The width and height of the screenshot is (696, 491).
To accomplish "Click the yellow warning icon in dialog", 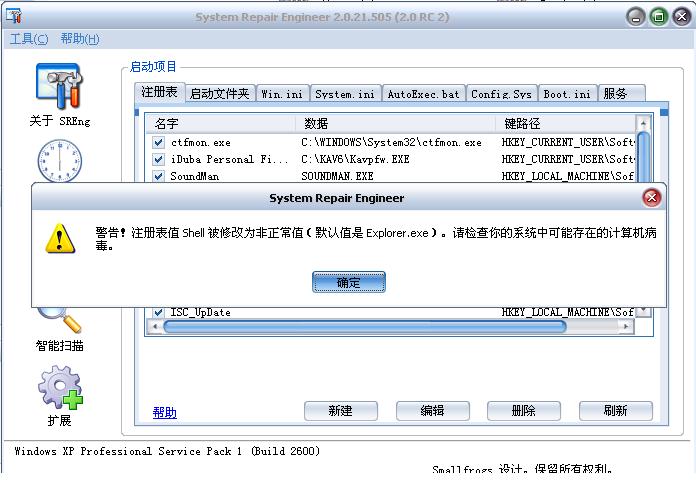I will (x=60, y=238).
